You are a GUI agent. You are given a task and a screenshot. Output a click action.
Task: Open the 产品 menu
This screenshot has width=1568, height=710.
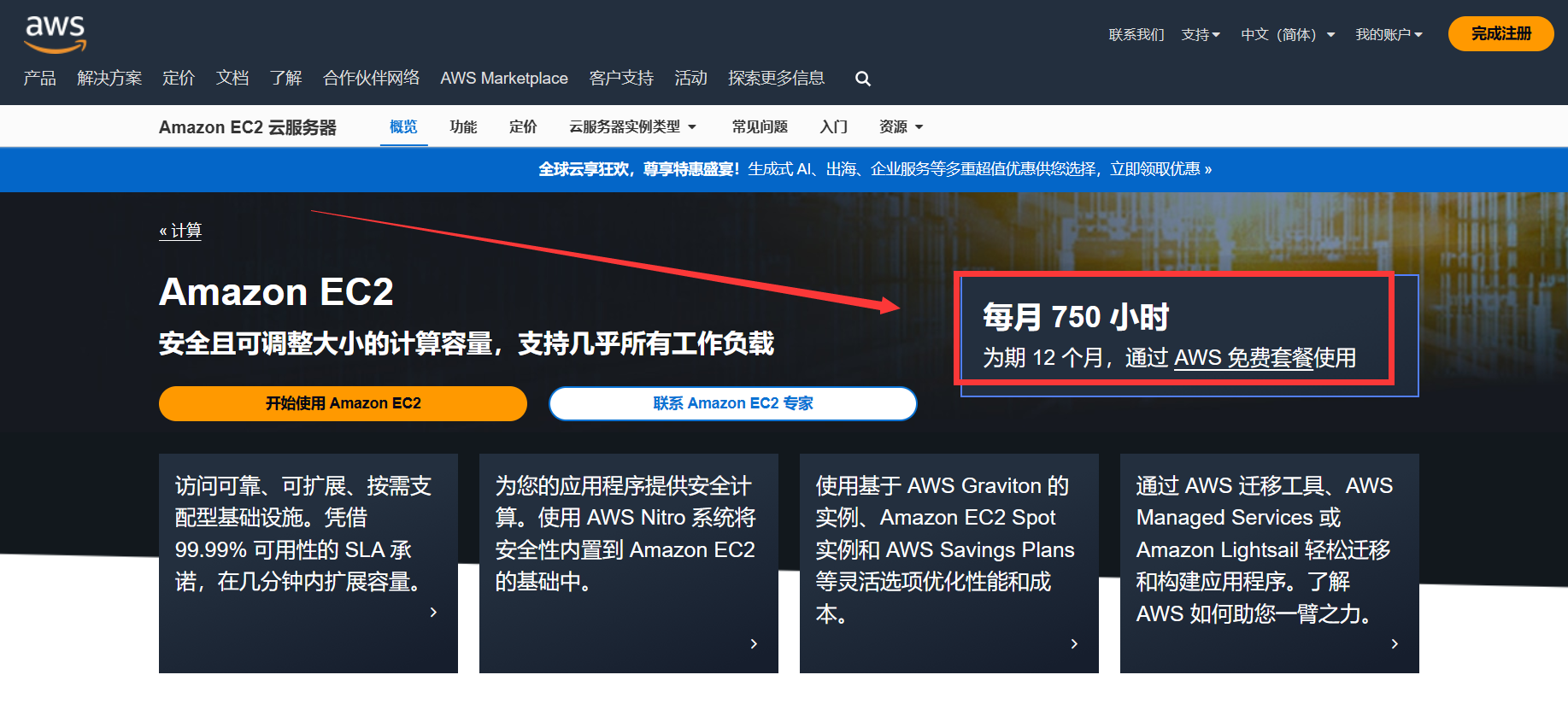(40, 79)
